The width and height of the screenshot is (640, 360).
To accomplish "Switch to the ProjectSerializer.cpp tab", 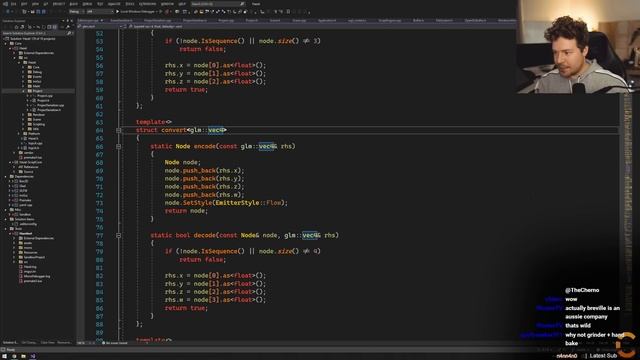I will pos(157,20).
